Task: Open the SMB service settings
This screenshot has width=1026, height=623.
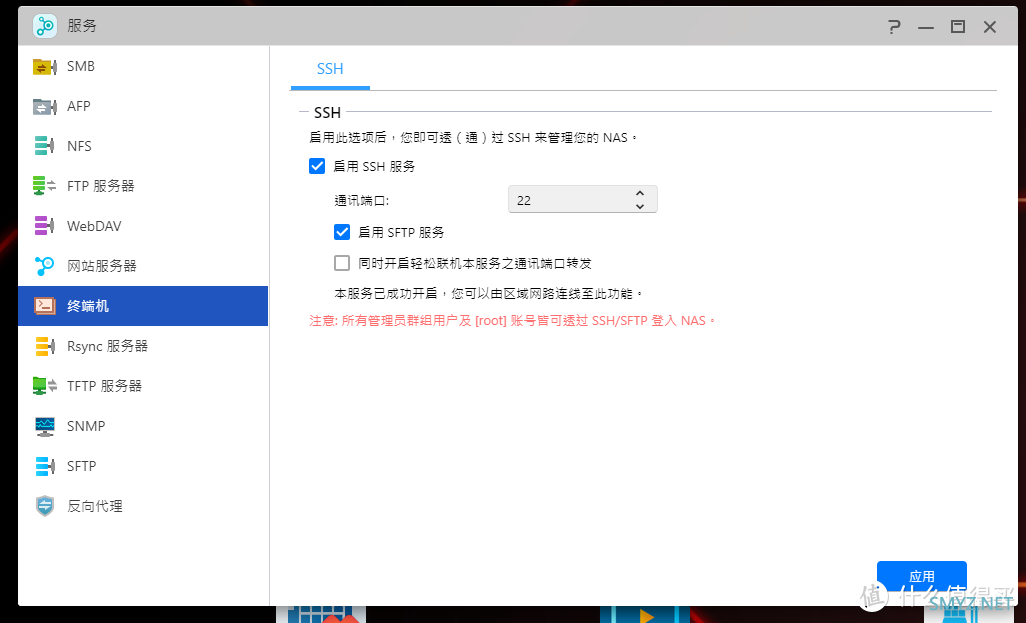Action: click(x=80, y=66)
